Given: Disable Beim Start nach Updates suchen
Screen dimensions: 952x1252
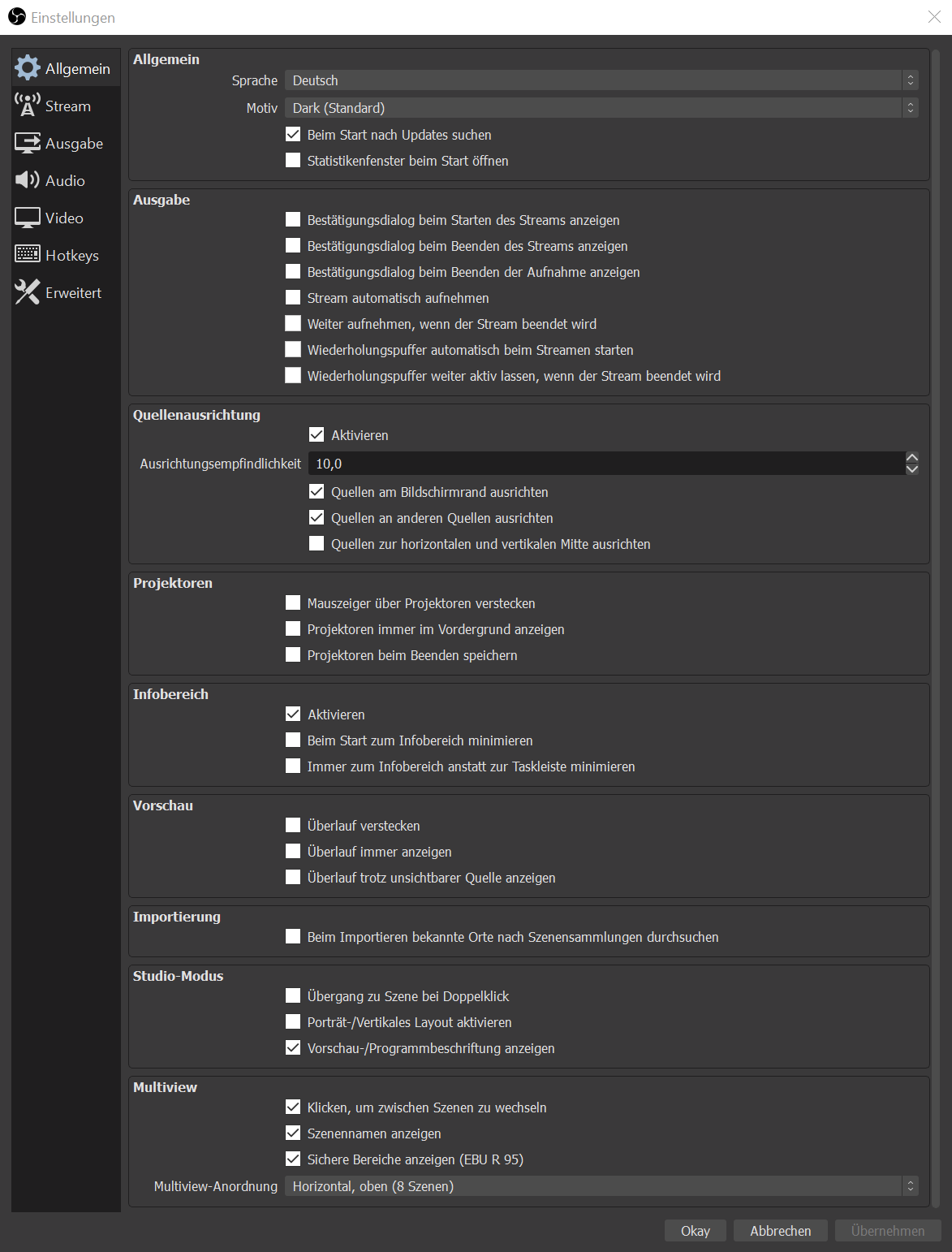Looking at the screenshot, I should (293, 135).
